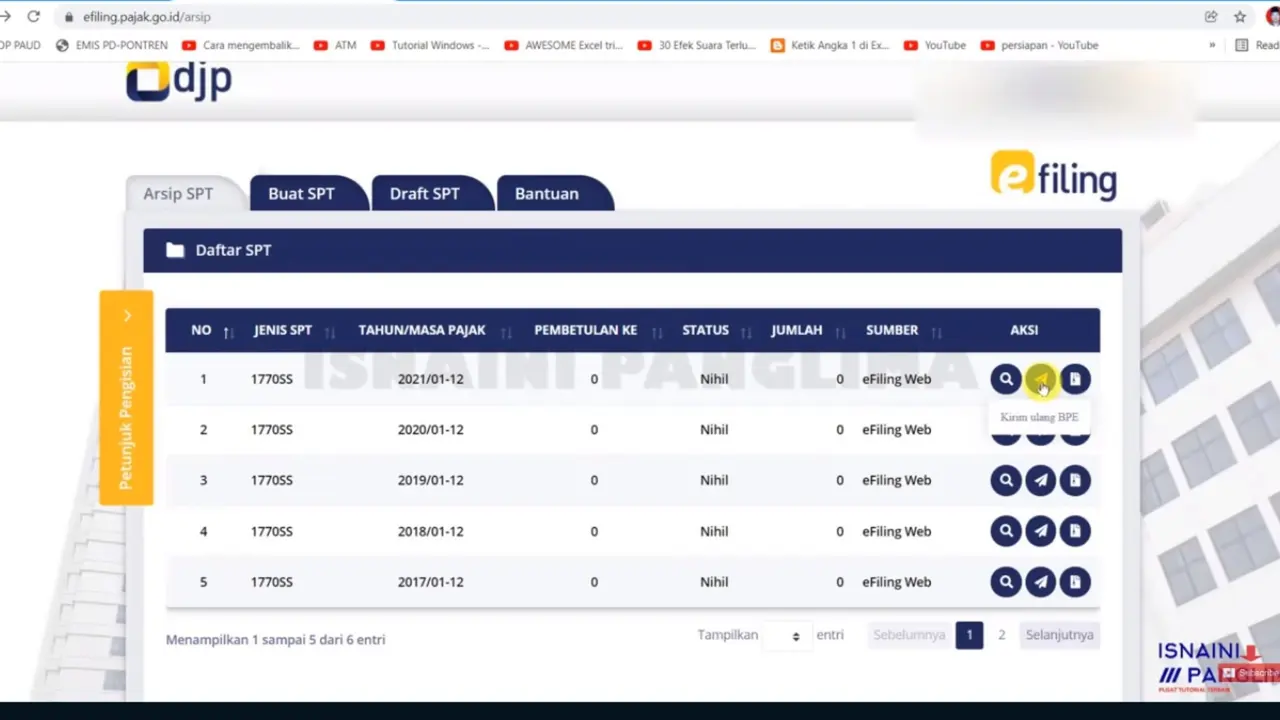Click the paper-plane icon in the 2019/01-12 row

point(1040,480)
